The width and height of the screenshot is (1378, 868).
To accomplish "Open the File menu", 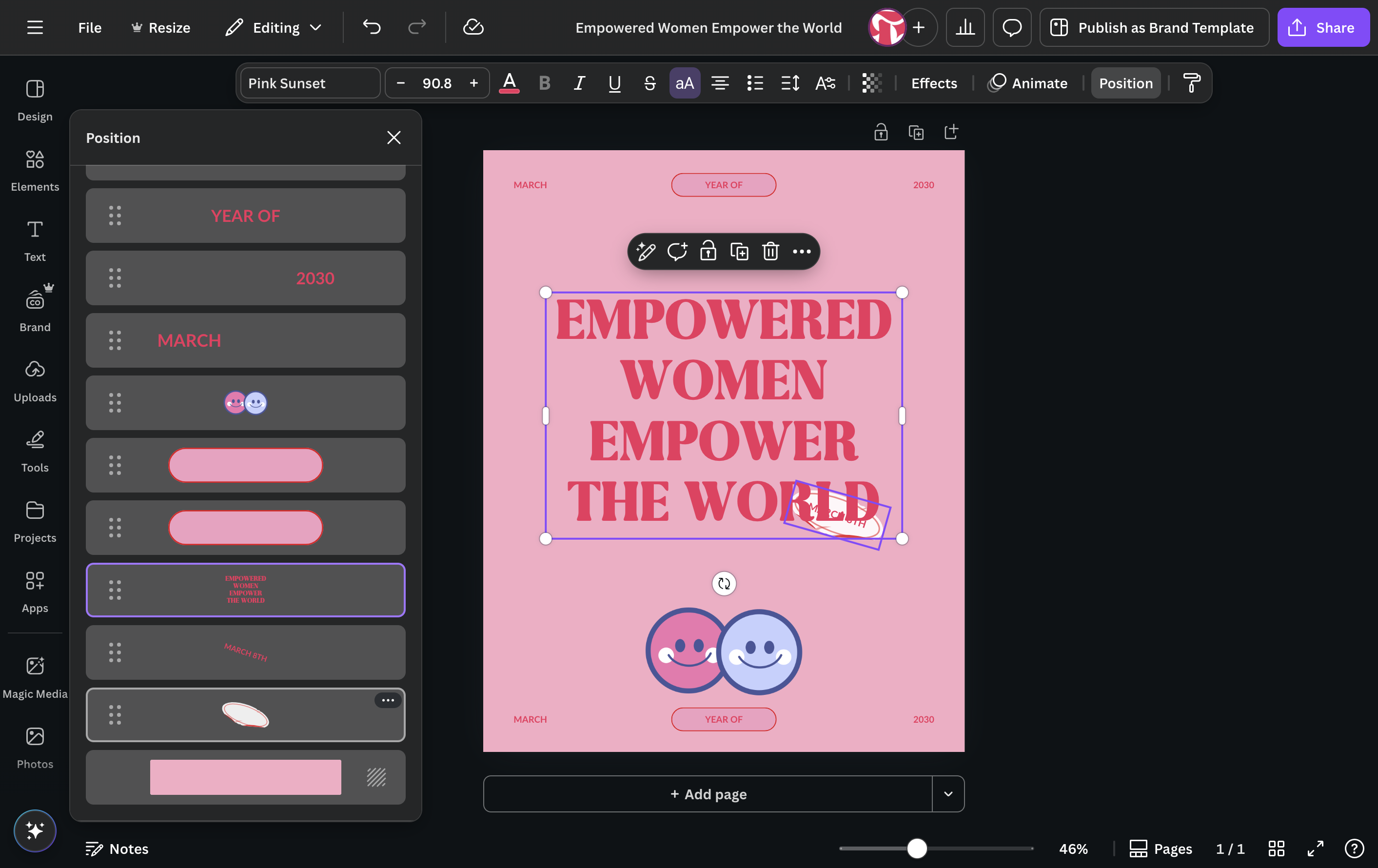I will (90, 27).
